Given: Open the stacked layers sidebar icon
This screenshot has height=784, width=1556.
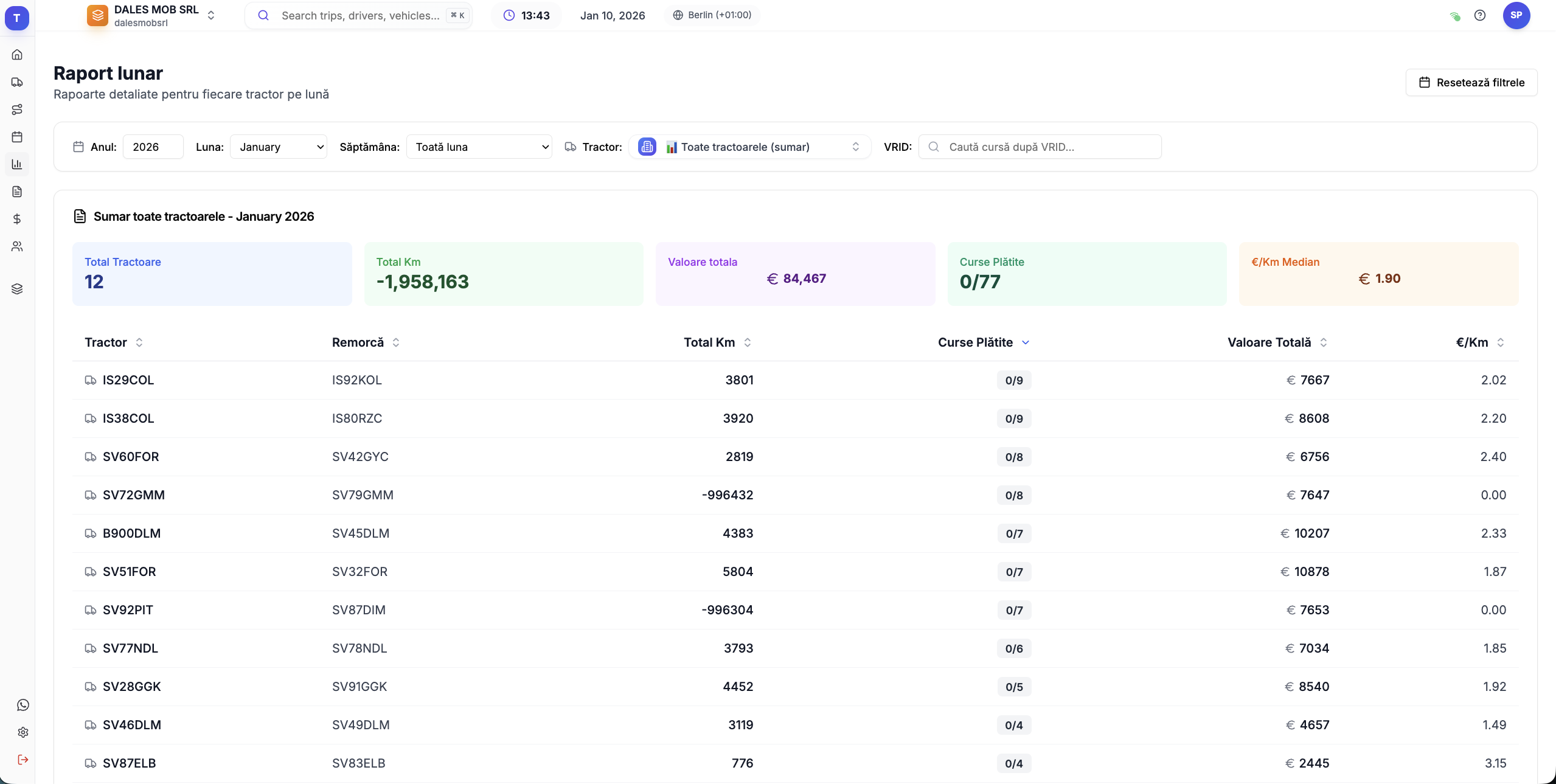Looking at the screenshot, I should (x=17, y=289).
